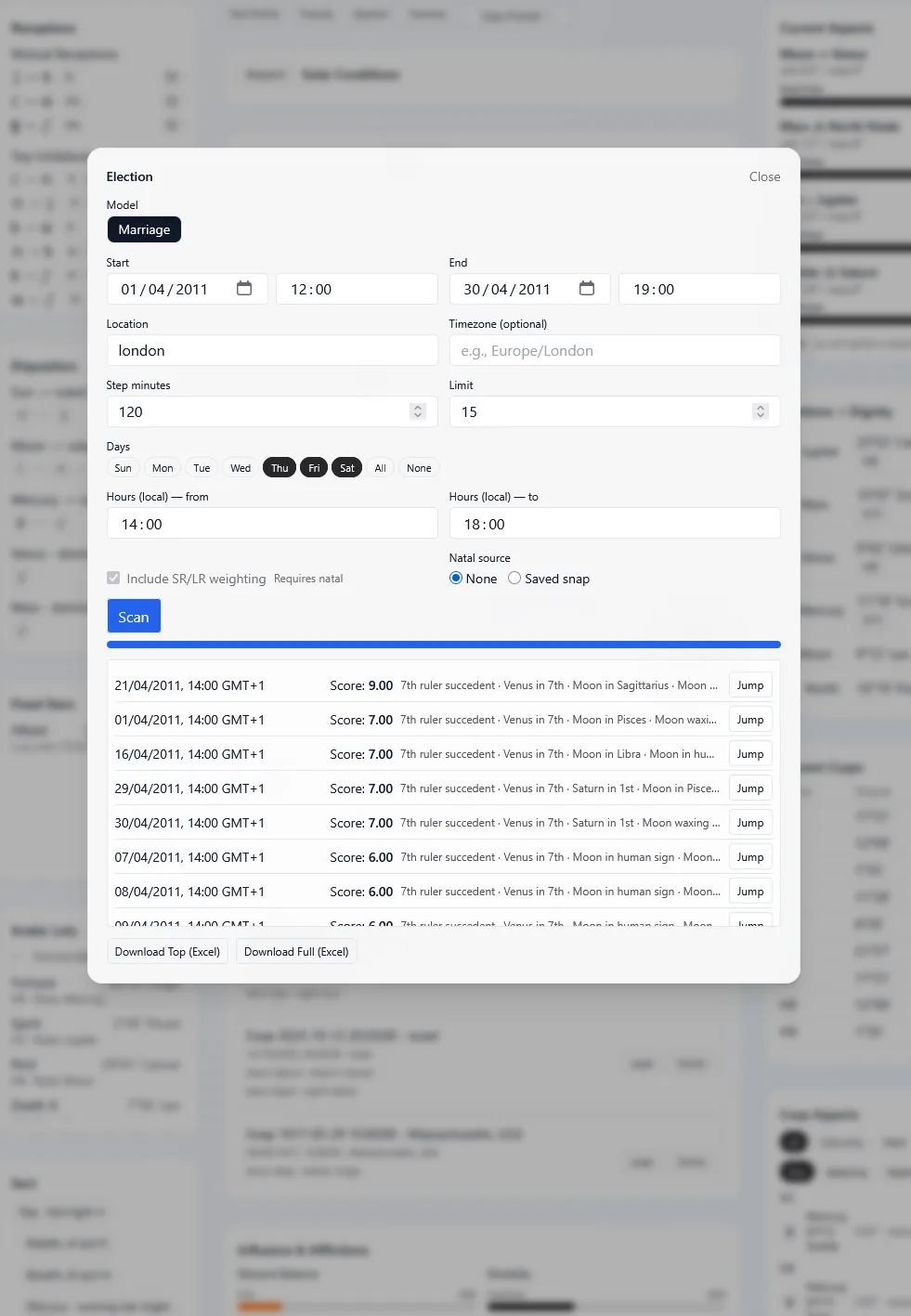Image resolution: width=911 pixels, height=1316 pixels.
Task: Toggle the Thu day chip
Action: [280, 468]
